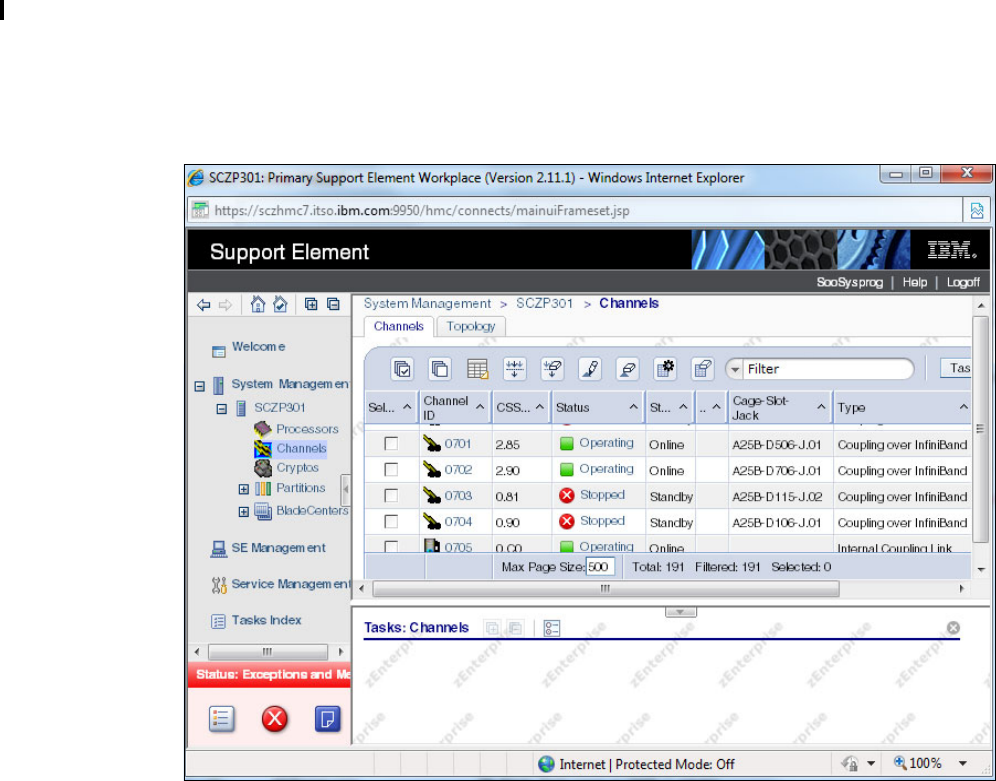Click the operating system messages note icon
Image resolution: width=996 pixels, height=781 pixels.
[x=328, y=719]
